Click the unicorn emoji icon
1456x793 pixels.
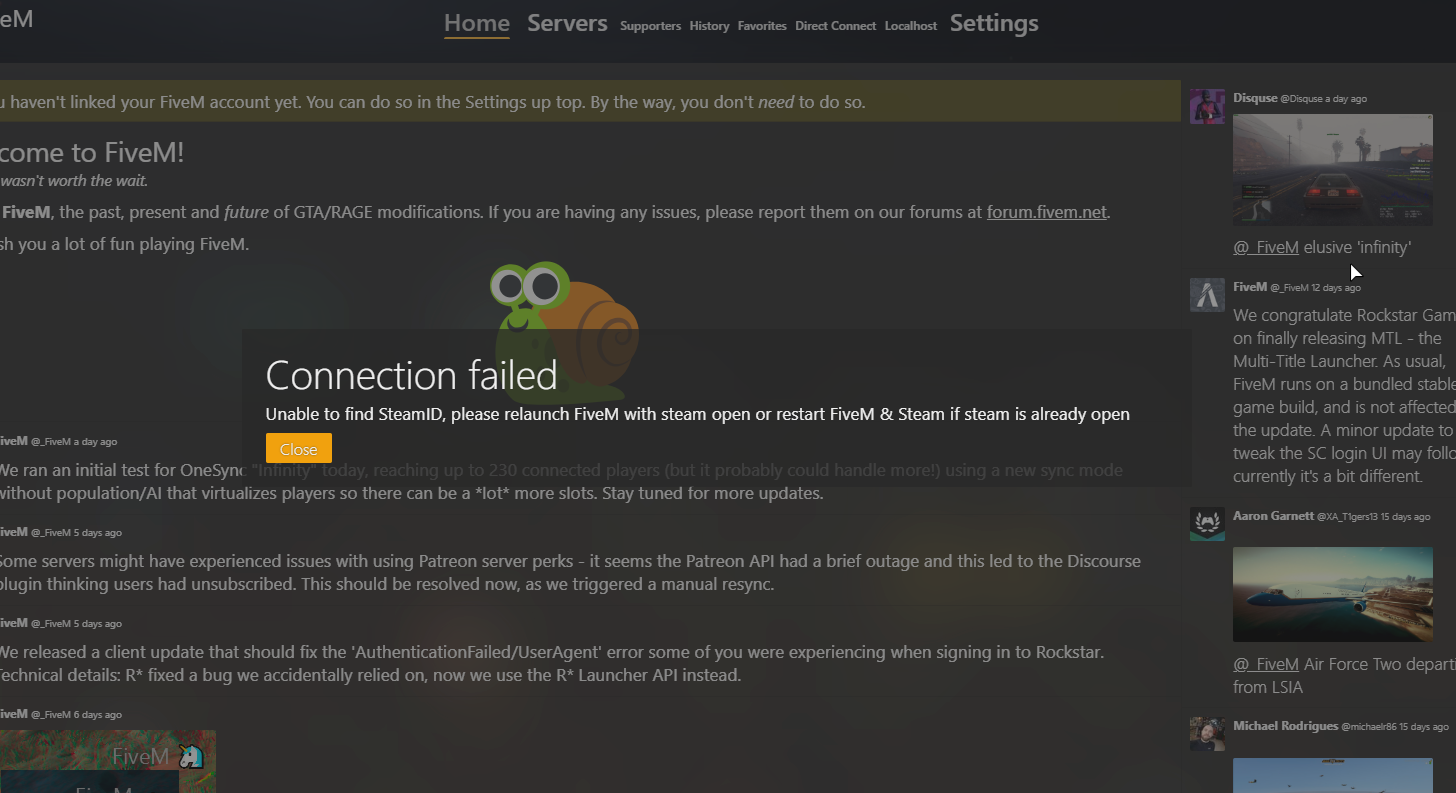(x=190, y=757)
